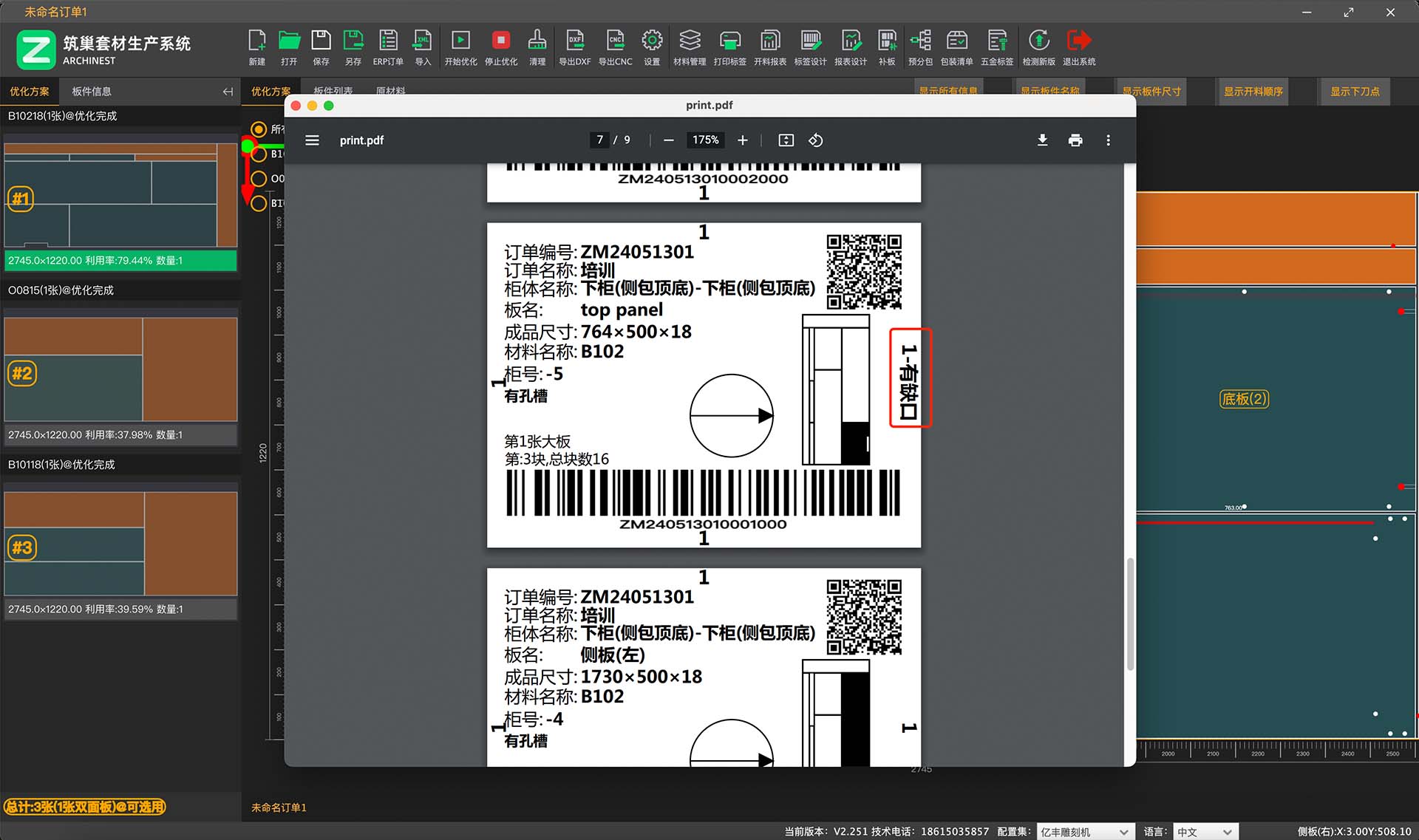Viewport: 1419px width, 840px height.
Task: Select the OO material radio button
Action: point(259,179)
